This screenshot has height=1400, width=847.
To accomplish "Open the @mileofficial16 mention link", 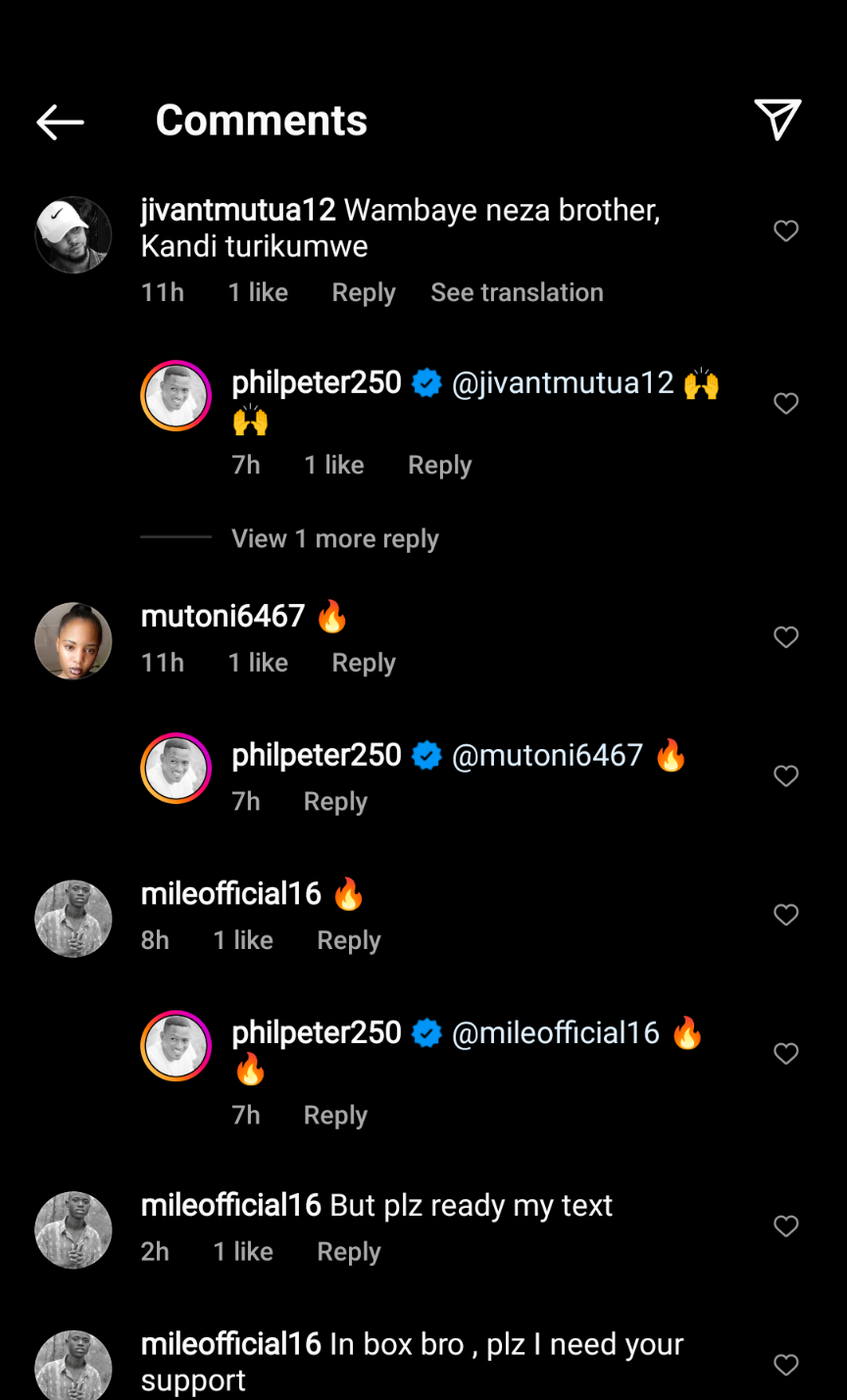I will (555, 1033).
